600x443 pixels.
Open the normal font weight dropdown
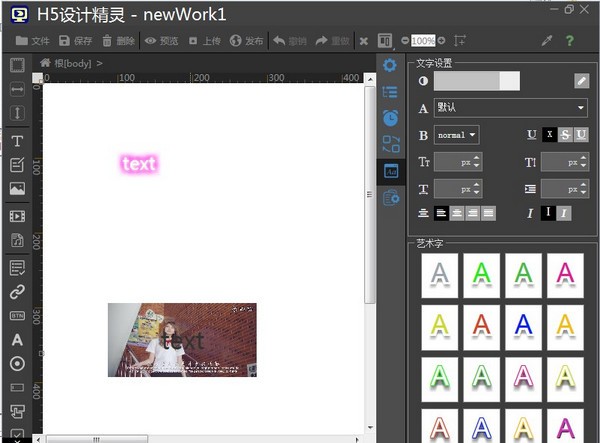(x=456, y=134)
